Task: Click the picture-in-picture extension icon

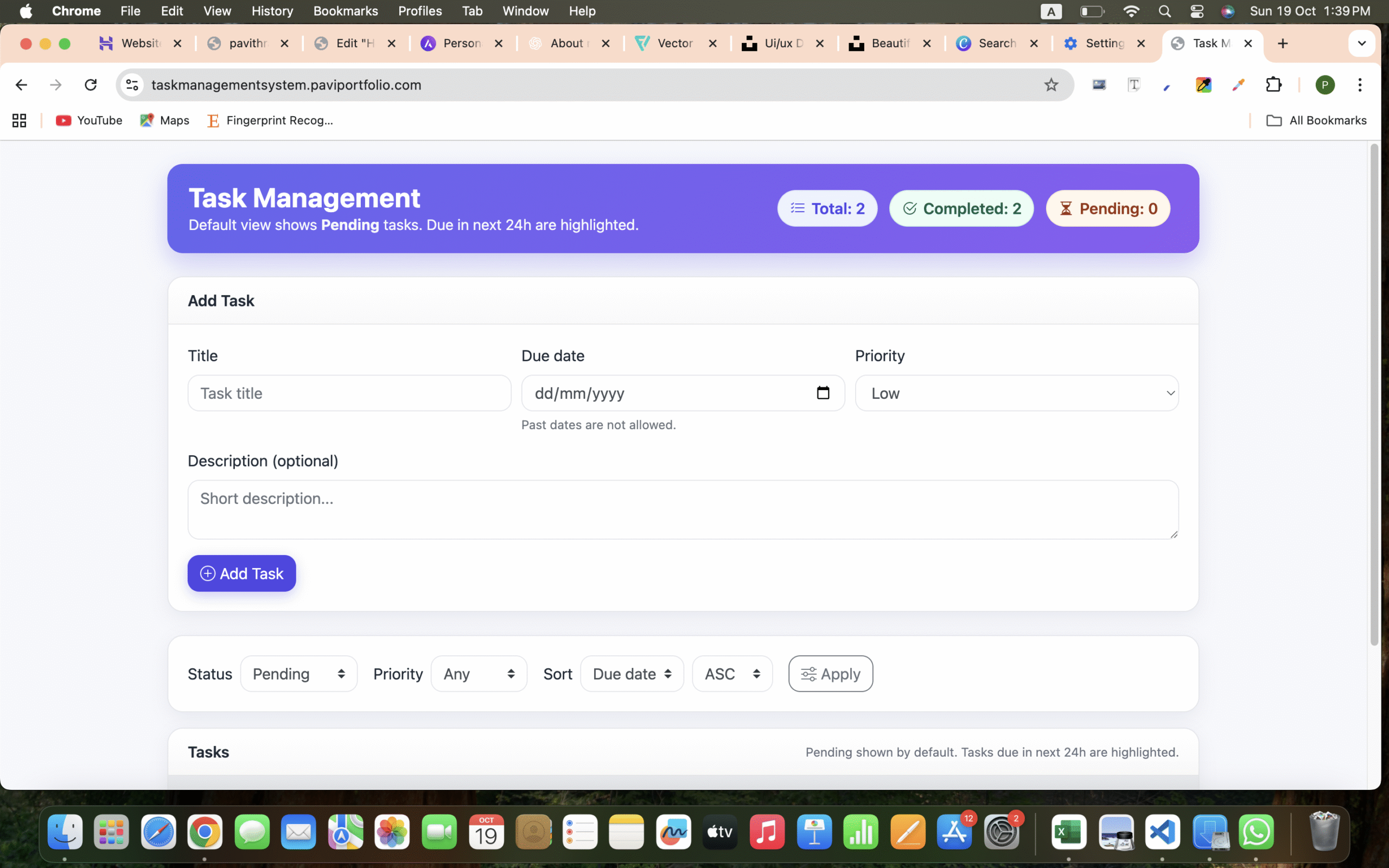Action: click(1099, 85)
